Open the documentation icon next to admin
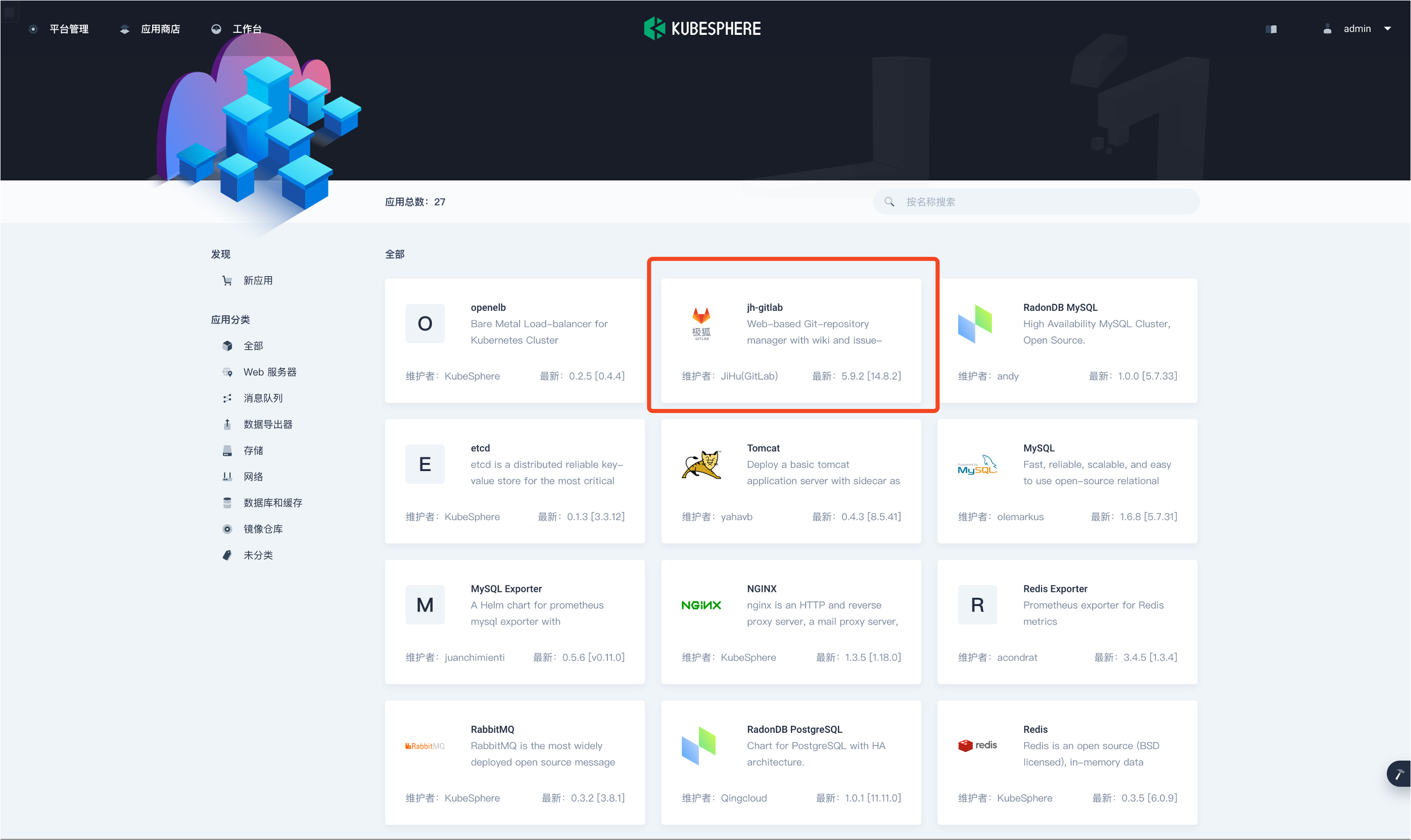This screenshot has height=840, width=1411. [x=1271, y=29]
